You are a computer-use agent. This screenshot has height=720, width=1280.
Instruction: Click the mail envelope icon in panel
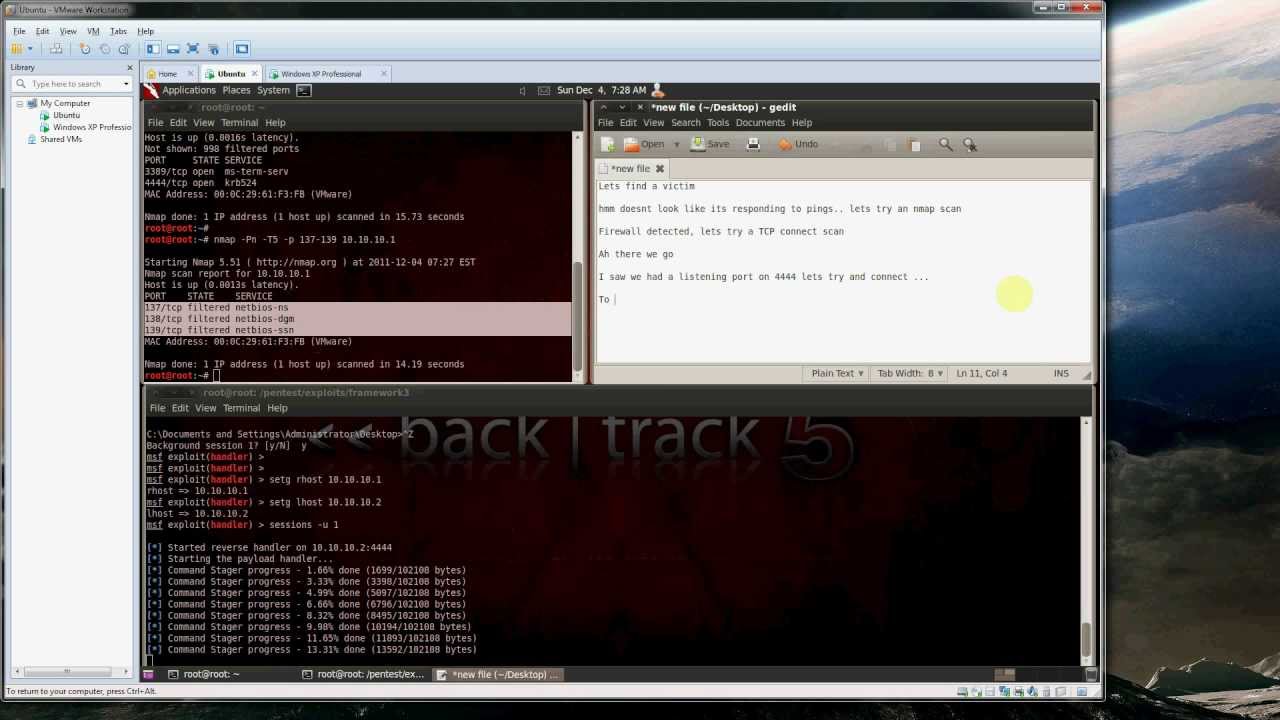(544, 90)
